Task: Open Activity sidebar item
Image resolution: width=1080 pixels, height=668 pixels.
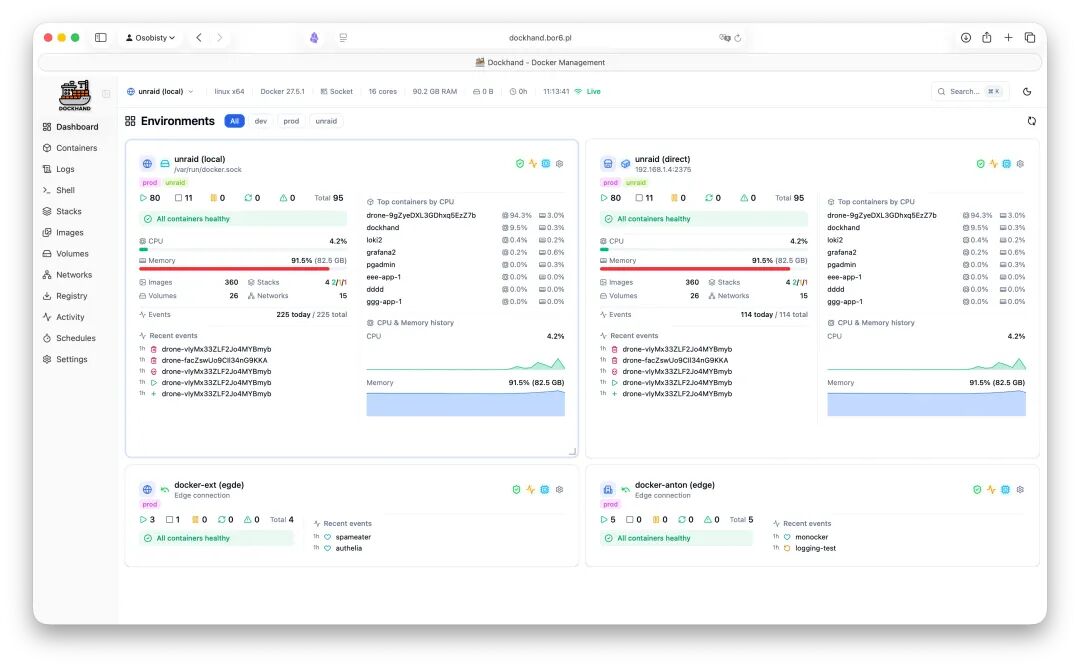Action: tap(63, 317)
